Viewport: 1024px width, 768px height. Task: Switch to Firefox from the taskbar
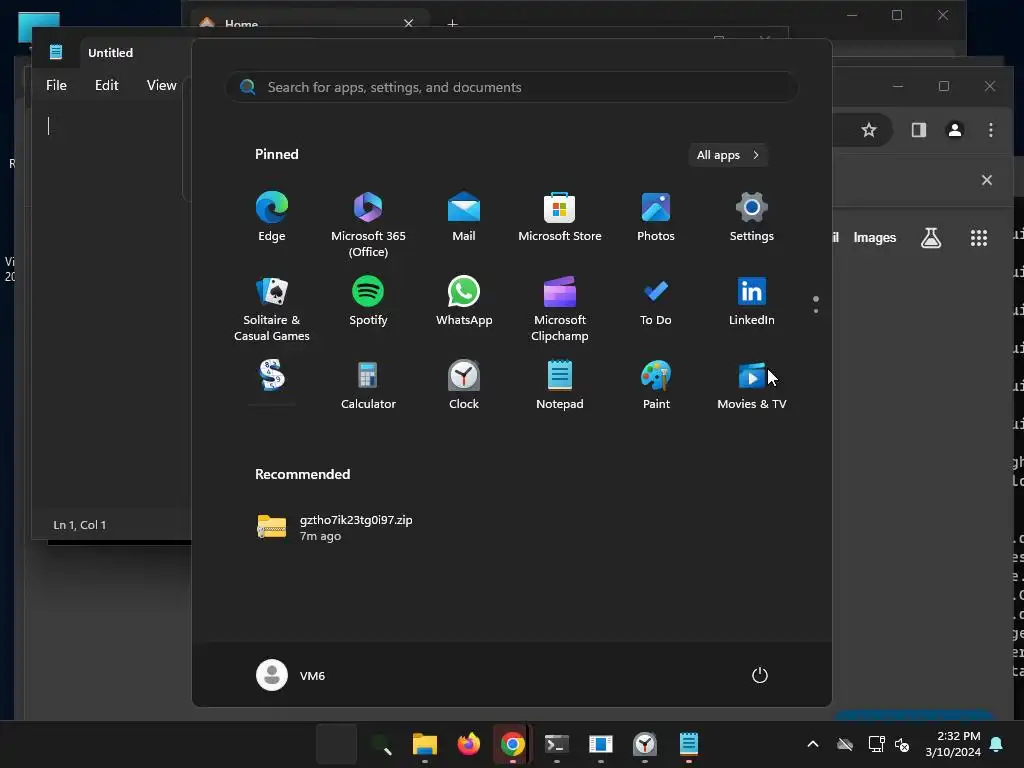[468, 744]
